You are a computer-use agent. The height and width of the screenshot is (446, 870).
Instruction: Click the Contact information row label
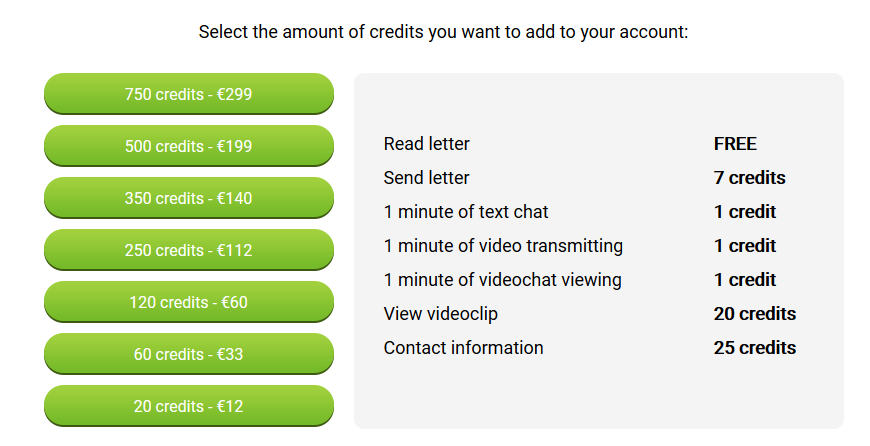click(x=463, y=348)
